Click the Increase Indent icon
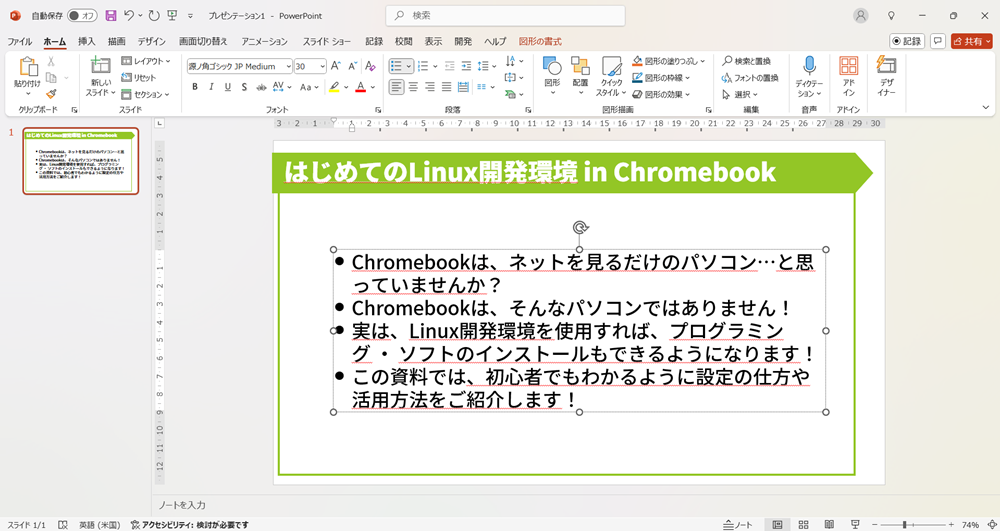 [x=466, y=66]
